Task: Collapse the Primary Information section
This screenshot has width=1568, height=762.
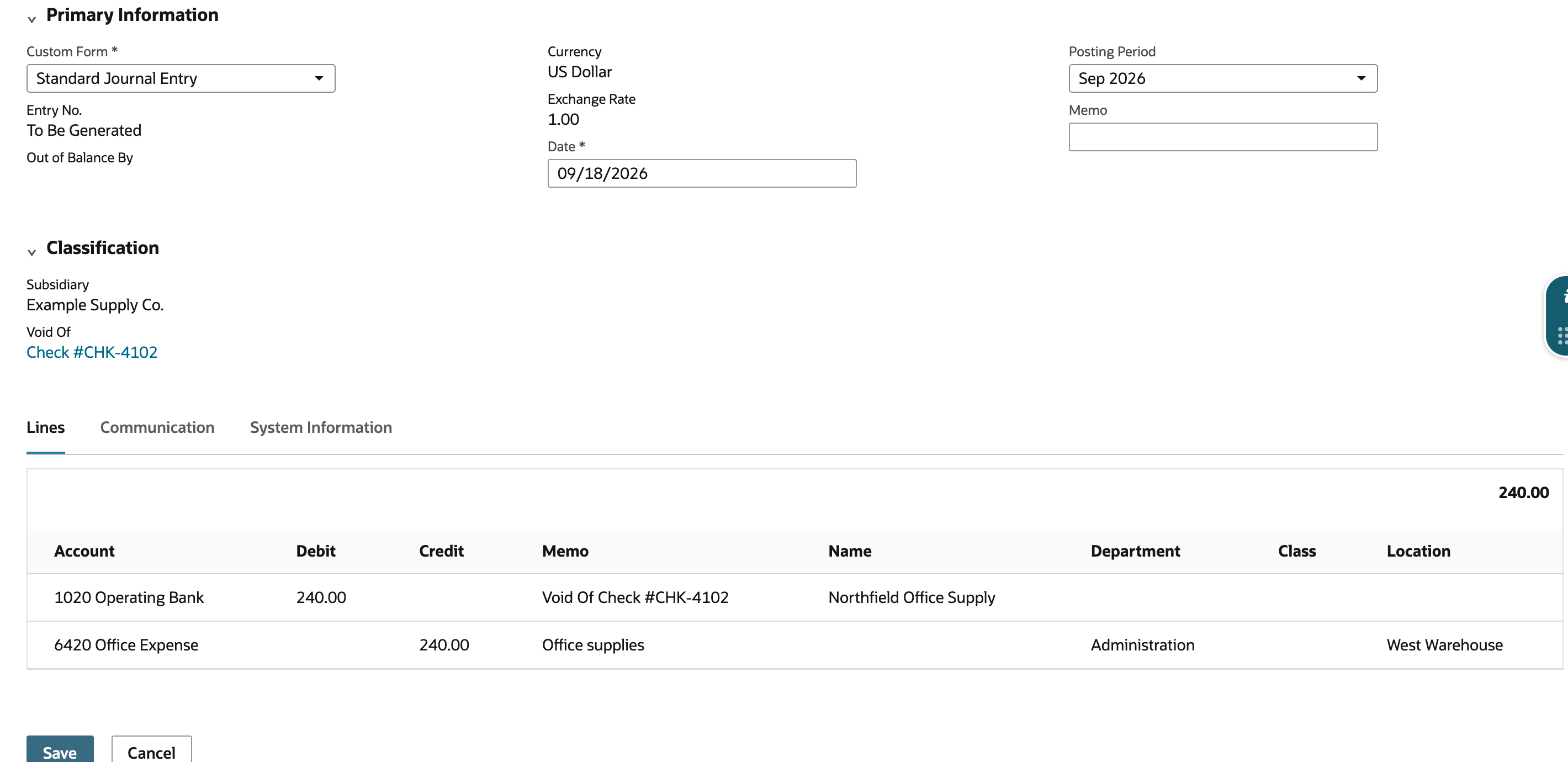Action: pos(31,19)
